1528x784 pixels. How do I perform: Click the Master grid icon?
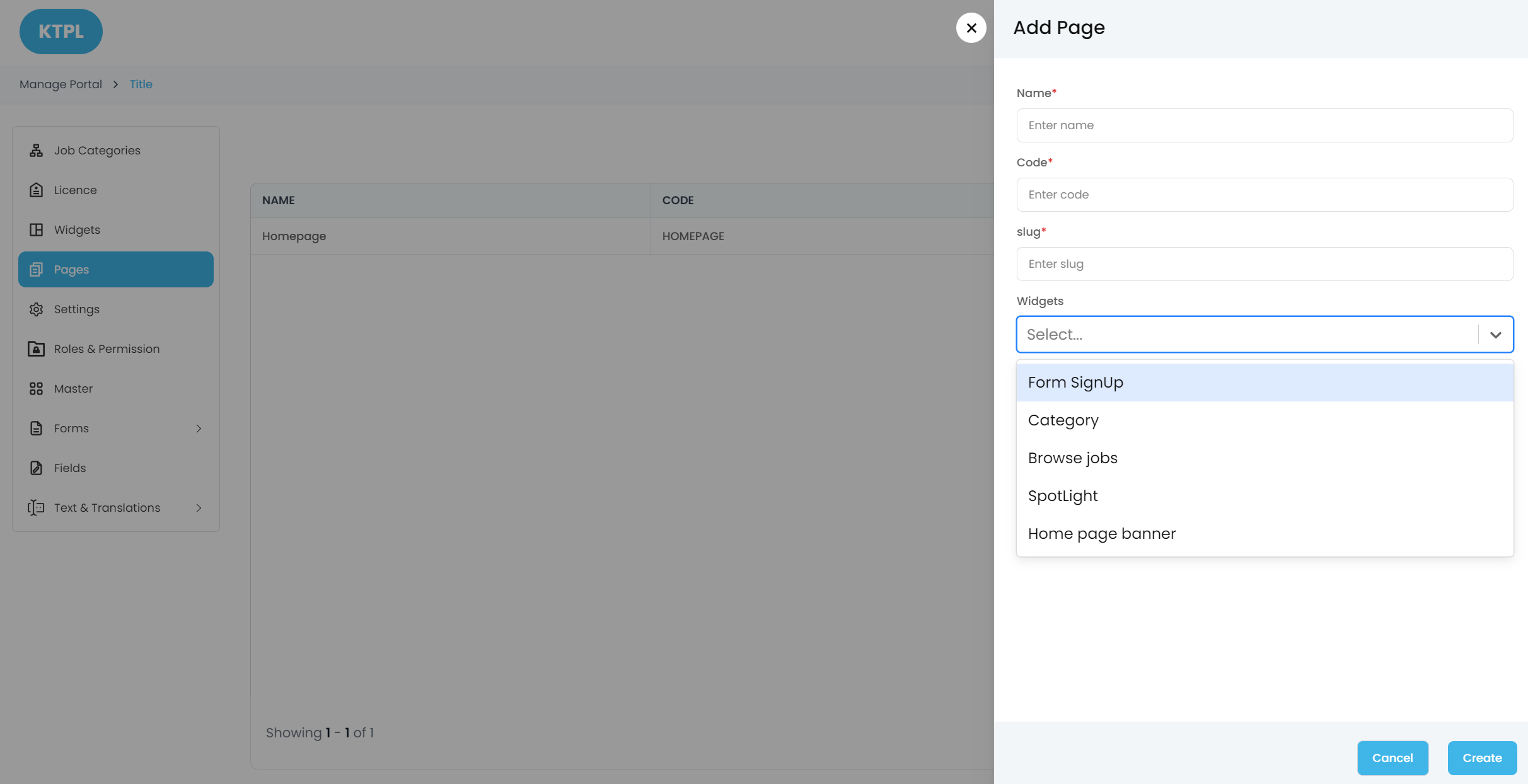36,389
